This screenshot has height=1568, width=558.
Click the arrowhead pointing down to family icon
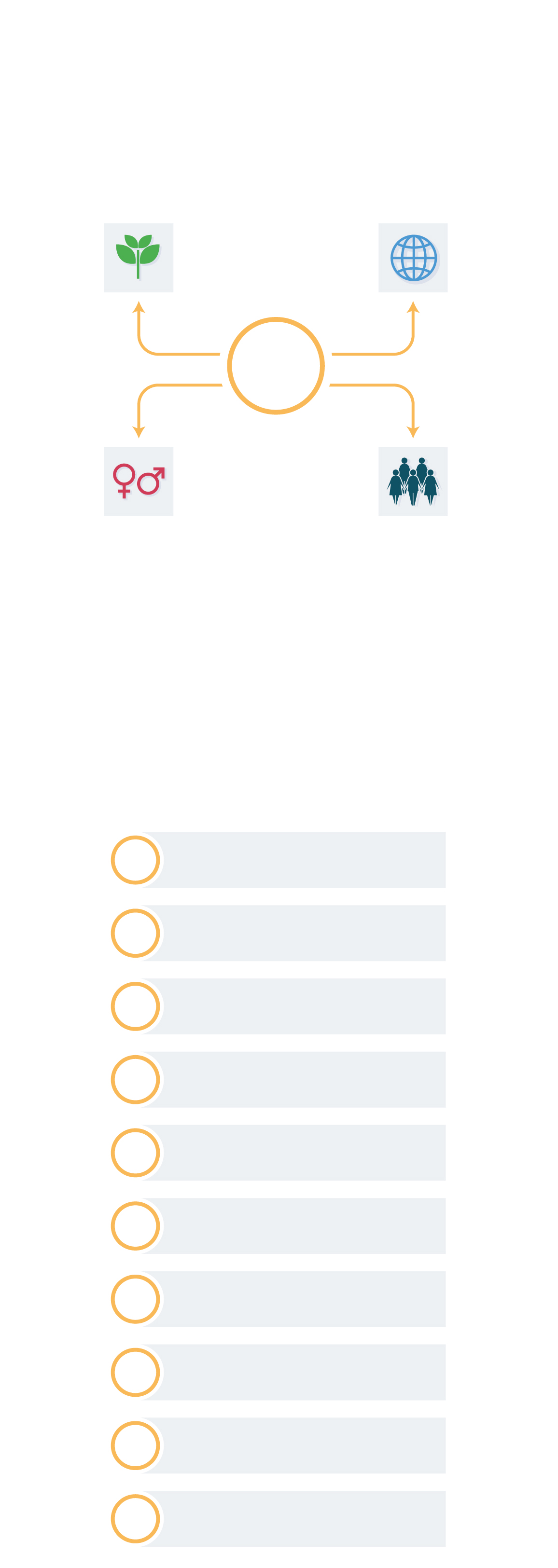tap(413, 432)
